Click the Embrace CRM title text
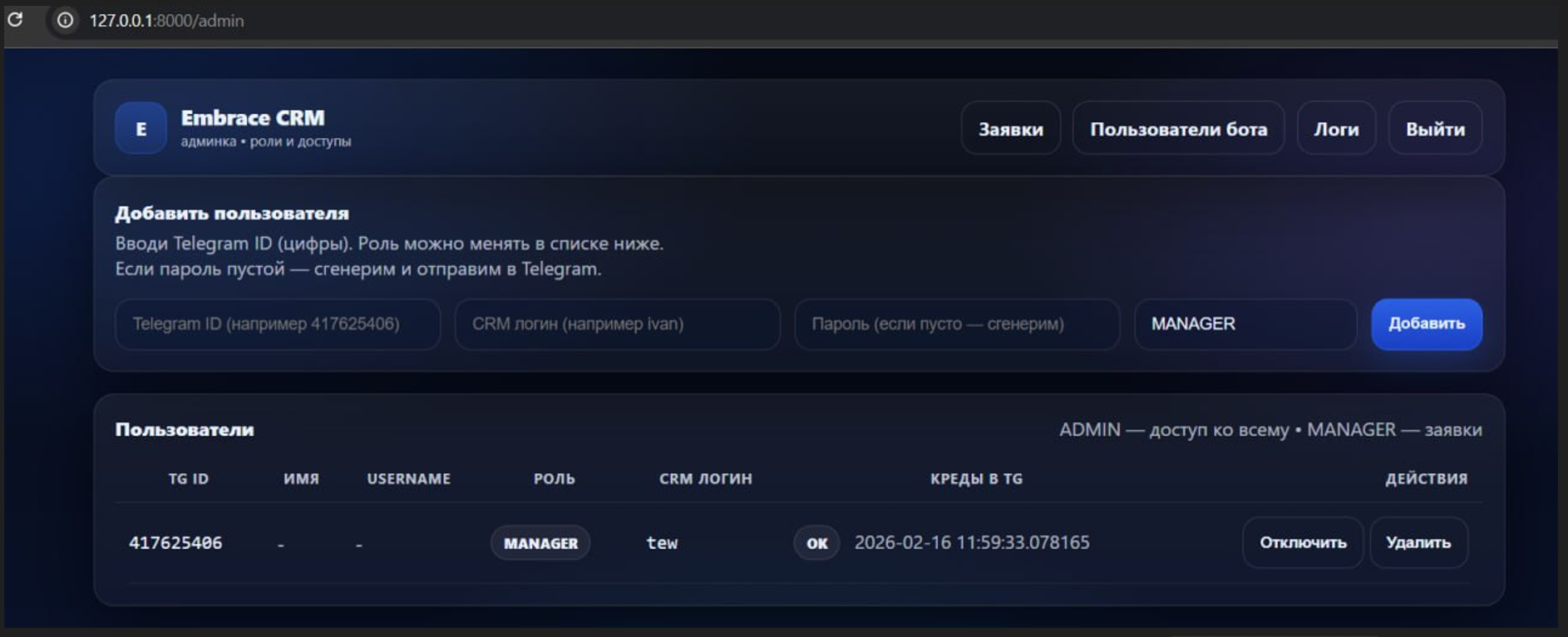The image size is (1568, 637). (x=253, y=118)
